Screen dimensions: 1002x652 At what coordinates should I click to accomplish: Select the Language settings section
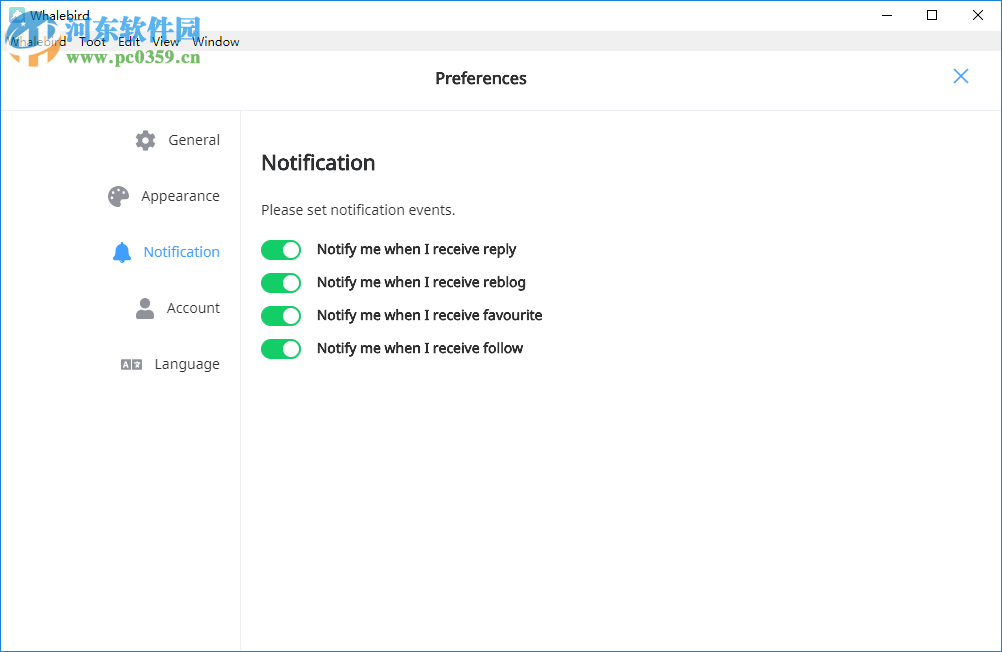[187, 364]
